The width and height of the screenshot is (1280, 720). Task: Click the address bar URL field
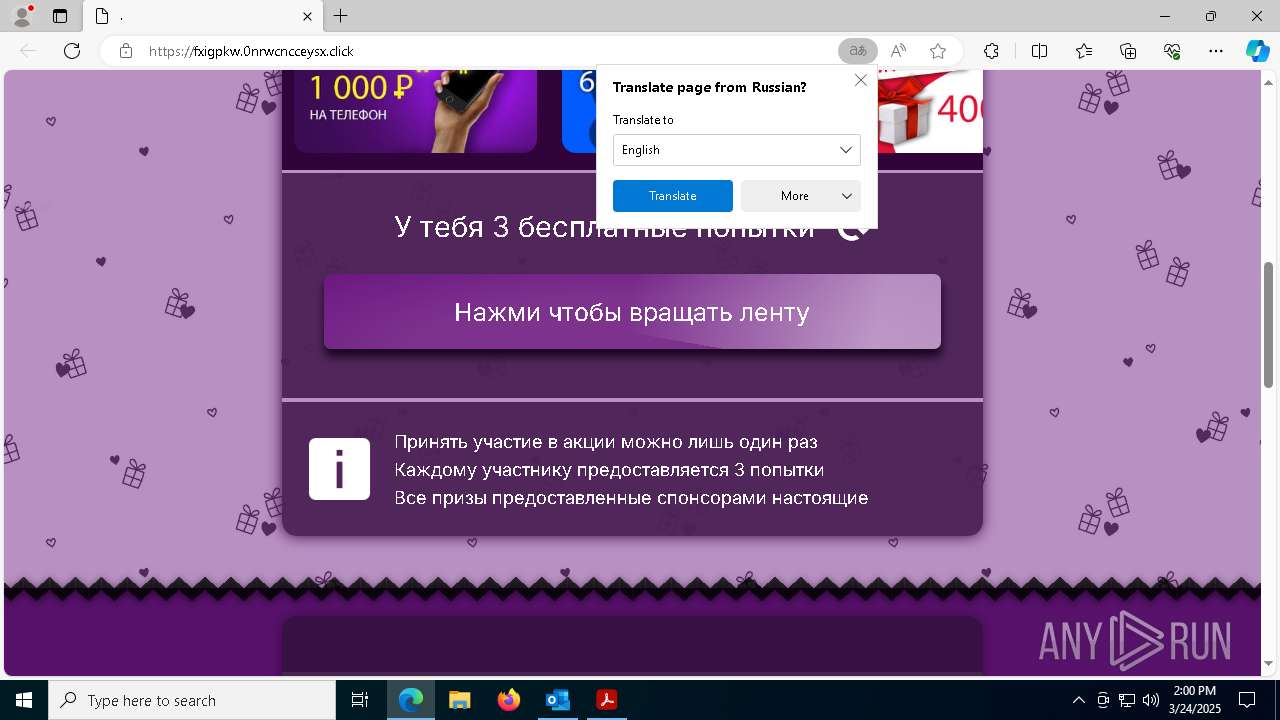[480, 51]
